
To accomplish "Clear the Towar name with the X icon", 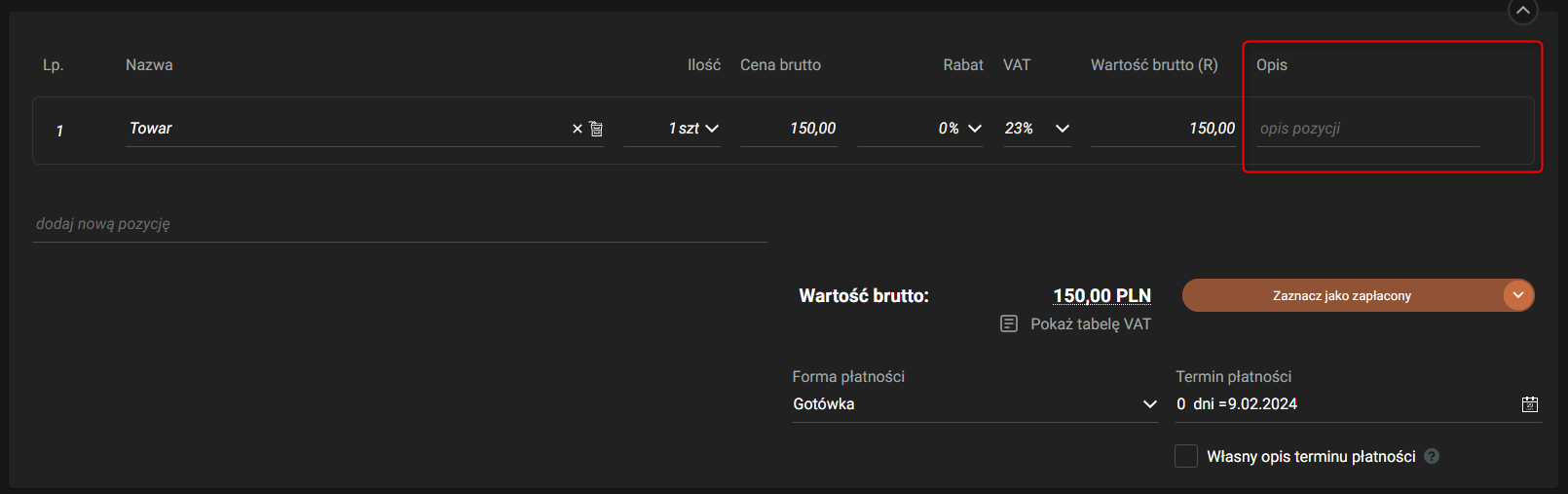I will 577,129.
